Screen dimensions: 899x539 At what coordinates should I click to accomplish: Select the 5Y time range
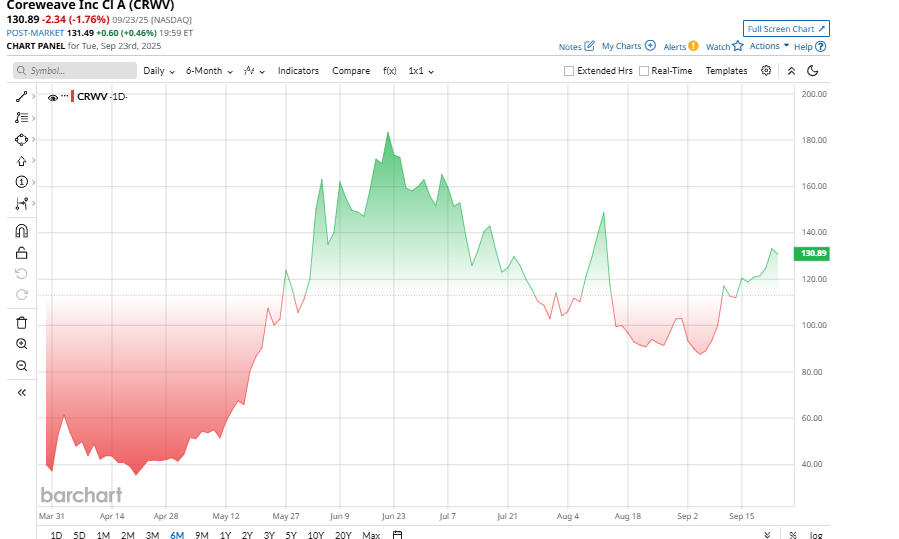(291, 534)
